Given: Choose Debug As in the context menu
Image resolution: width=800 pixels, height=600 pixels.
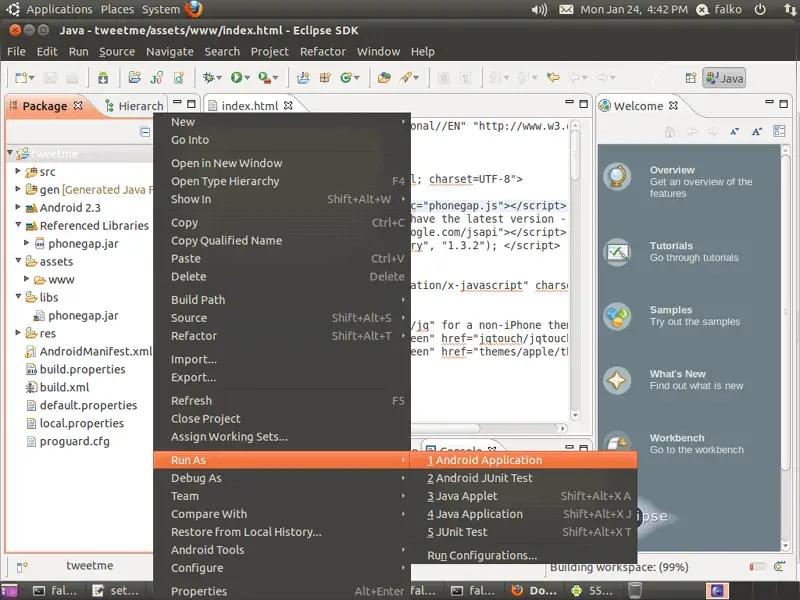Looking at the screenshot, I should coord(282,478).
